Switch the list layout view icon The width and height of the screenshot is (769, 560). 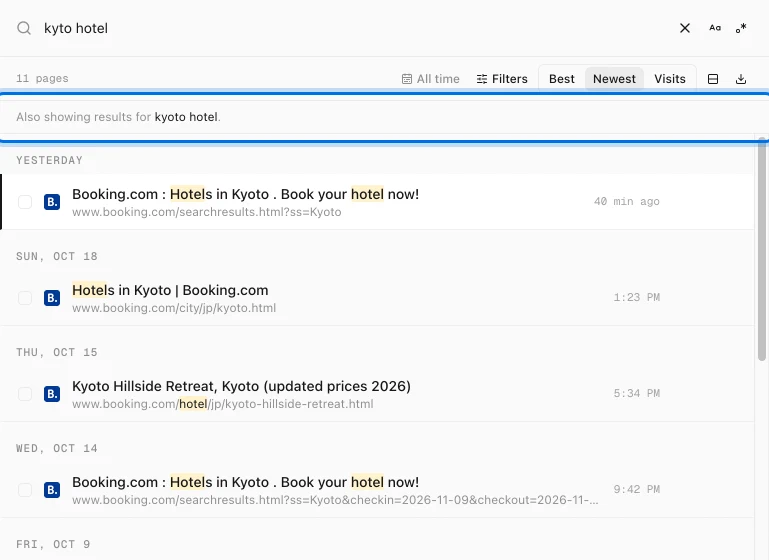pyautogui.click(x=713, y=79)
